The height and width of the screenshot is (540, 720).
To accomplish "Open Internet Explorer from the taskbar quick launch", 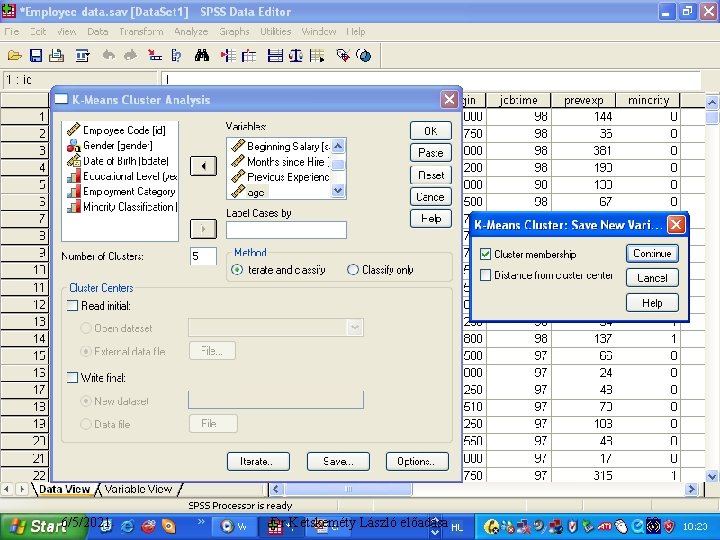I will click(x=128, y=526).
